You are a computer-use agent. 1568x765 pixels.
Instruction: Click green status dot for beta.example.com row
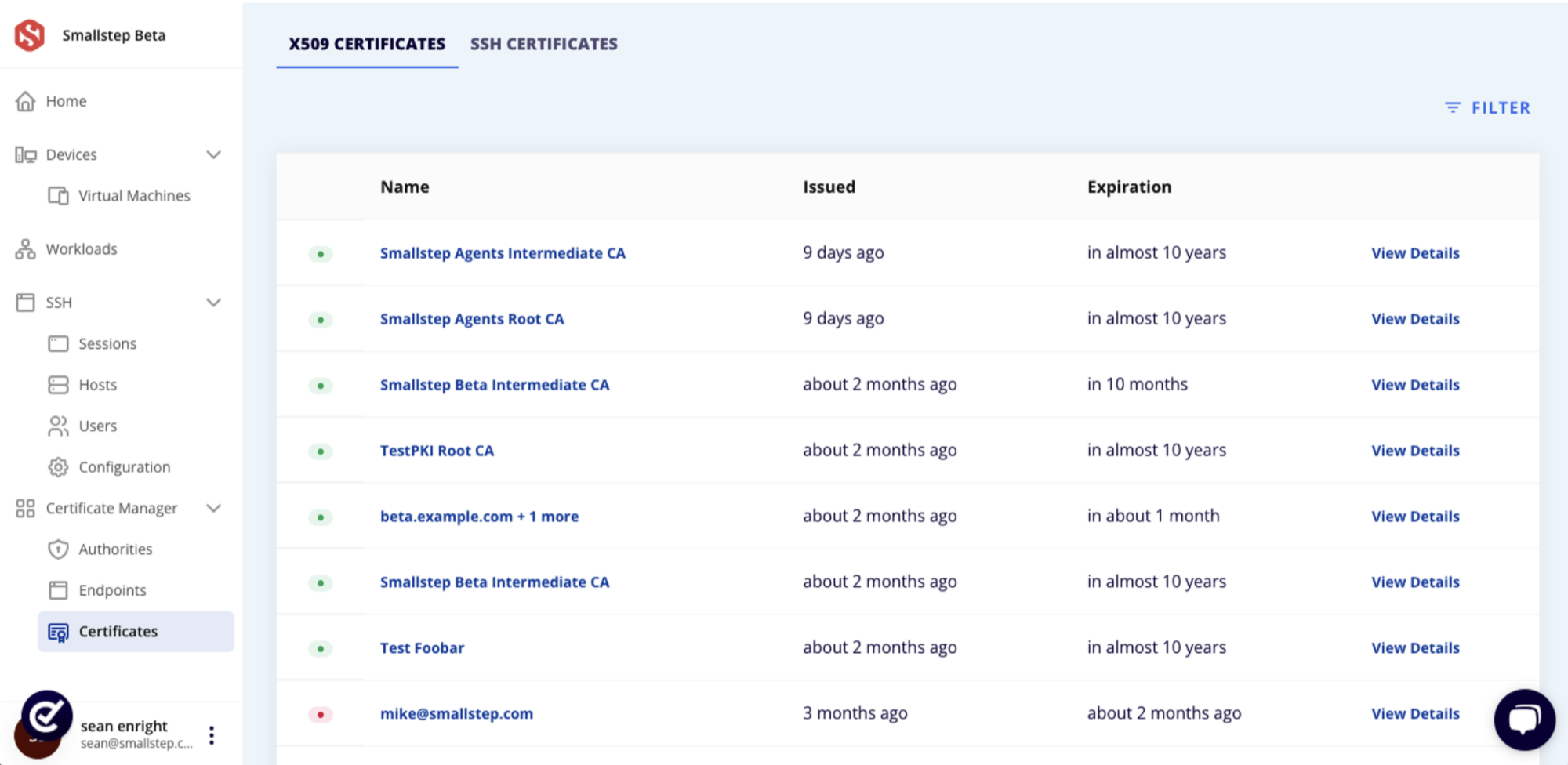point(321,517)
